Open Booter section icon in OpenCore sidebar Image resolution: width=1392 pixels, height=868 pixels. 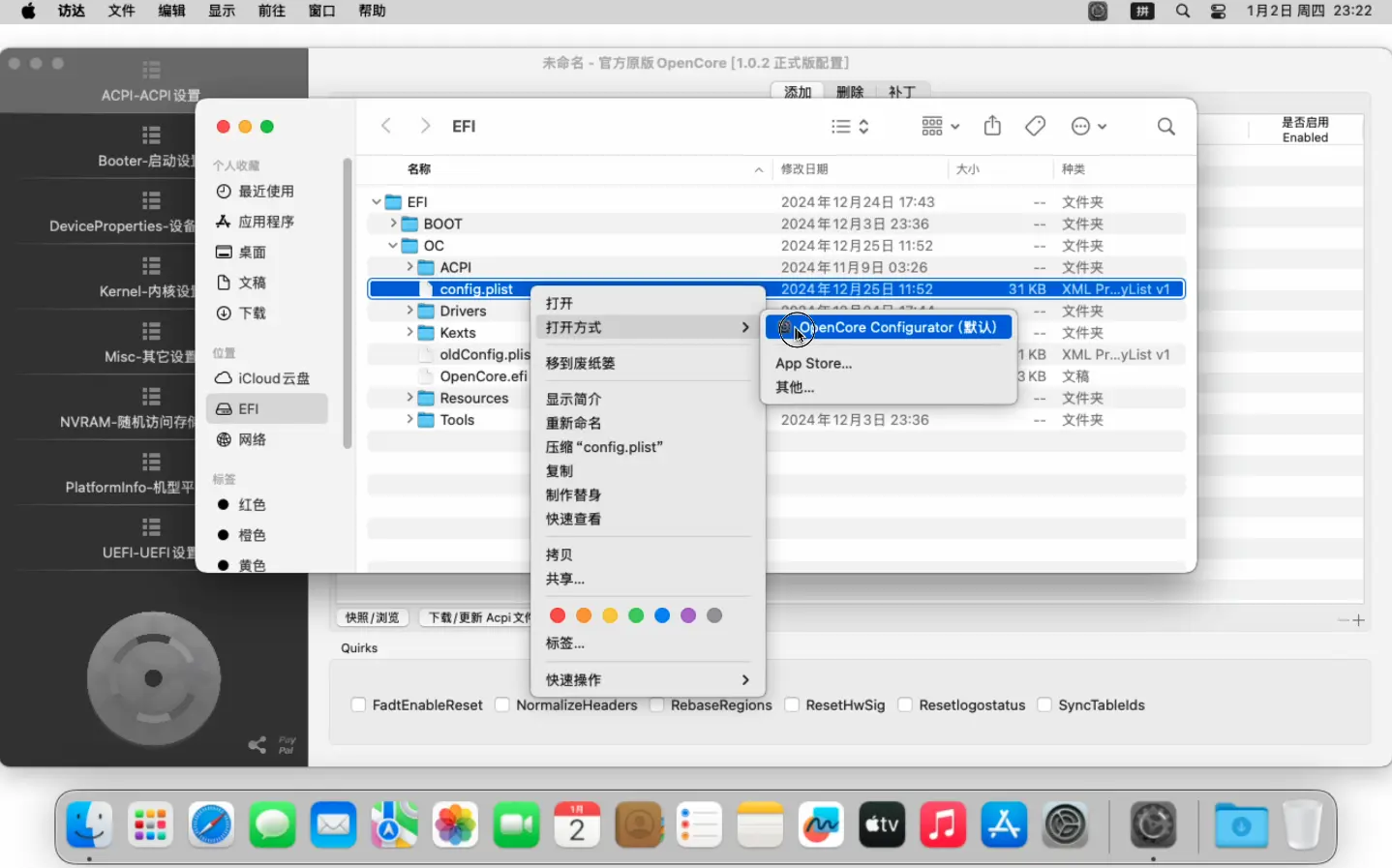151,135
